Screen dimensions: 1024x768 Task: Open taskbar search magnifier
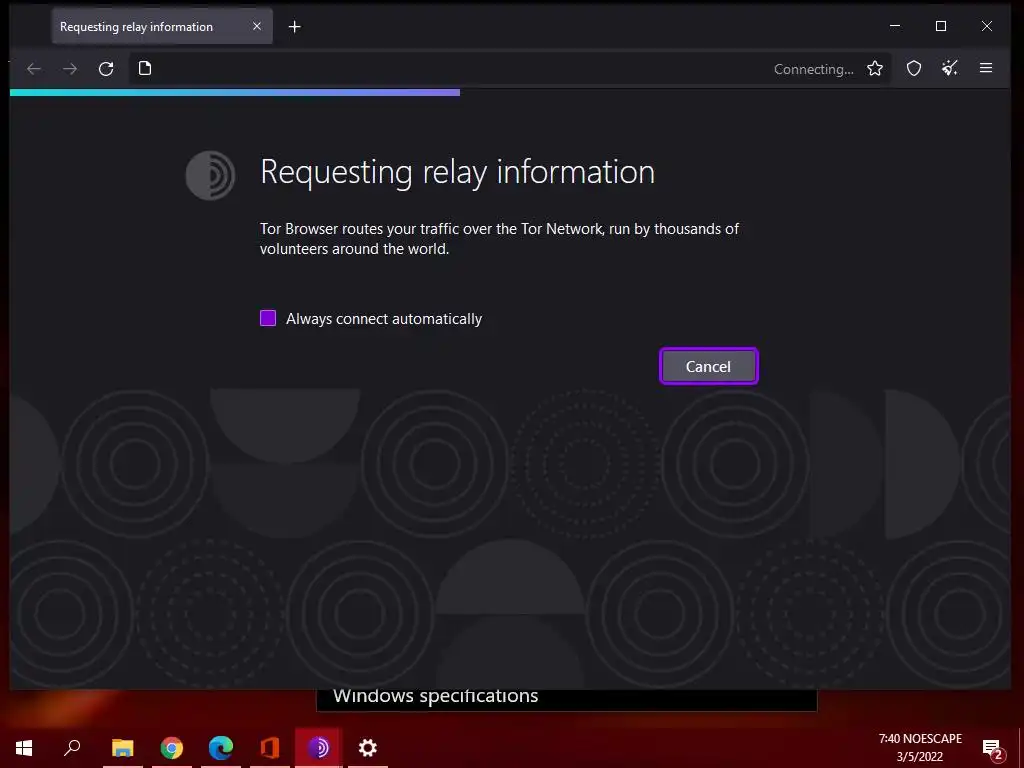(72, 747)
